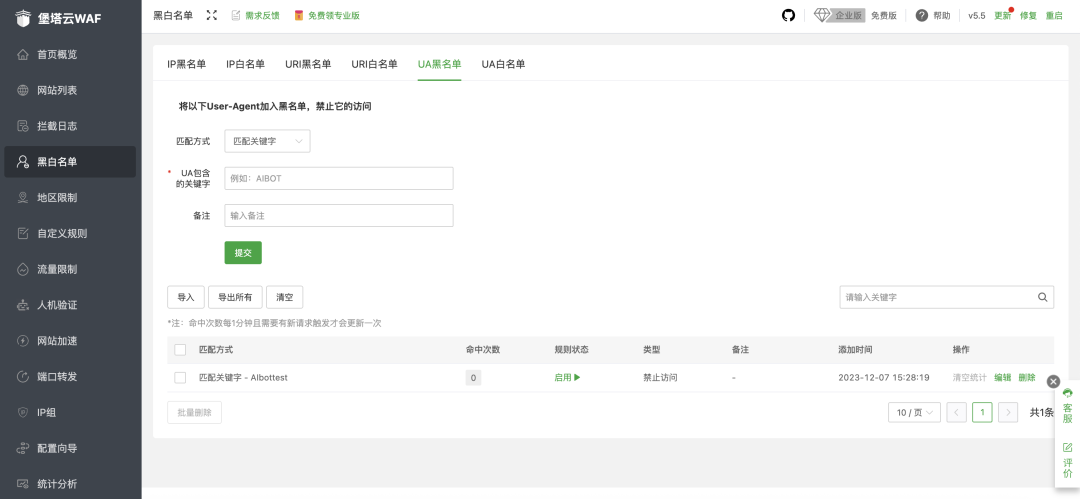Click the green 提交 button
Viewport: 1080px width, 499px height.
243,253
